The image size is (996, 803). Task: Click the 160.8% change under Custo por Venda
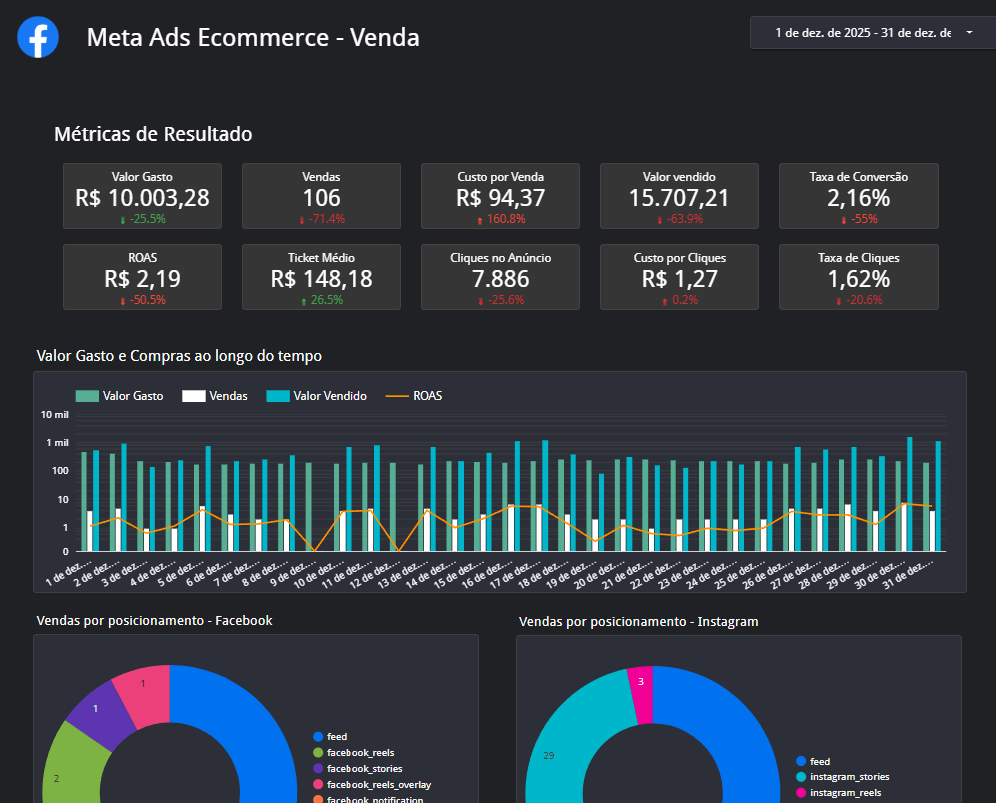[x=501, y=219]
